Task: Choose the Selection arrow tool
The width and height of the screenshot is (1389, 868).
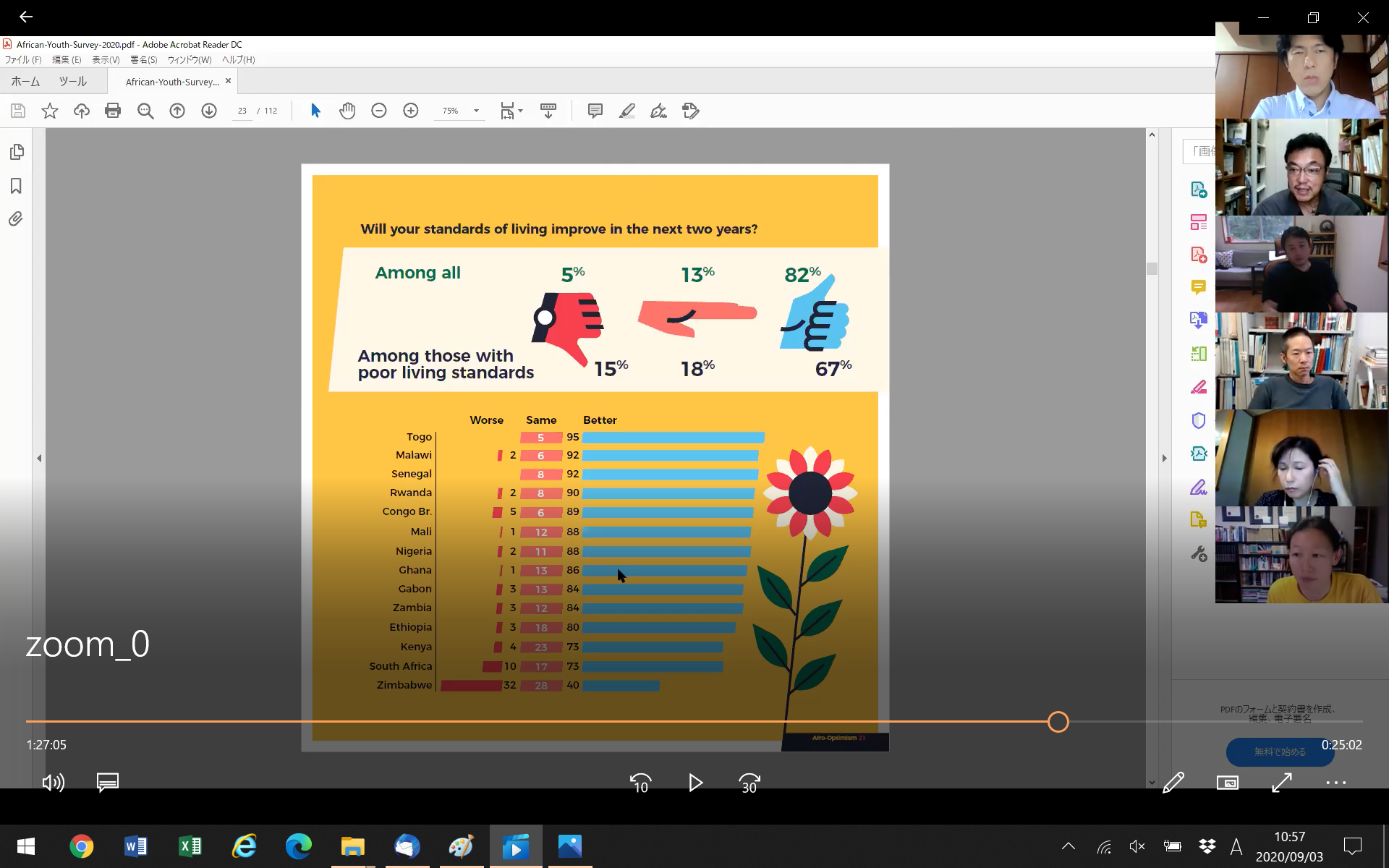Action: coord(315,111)
